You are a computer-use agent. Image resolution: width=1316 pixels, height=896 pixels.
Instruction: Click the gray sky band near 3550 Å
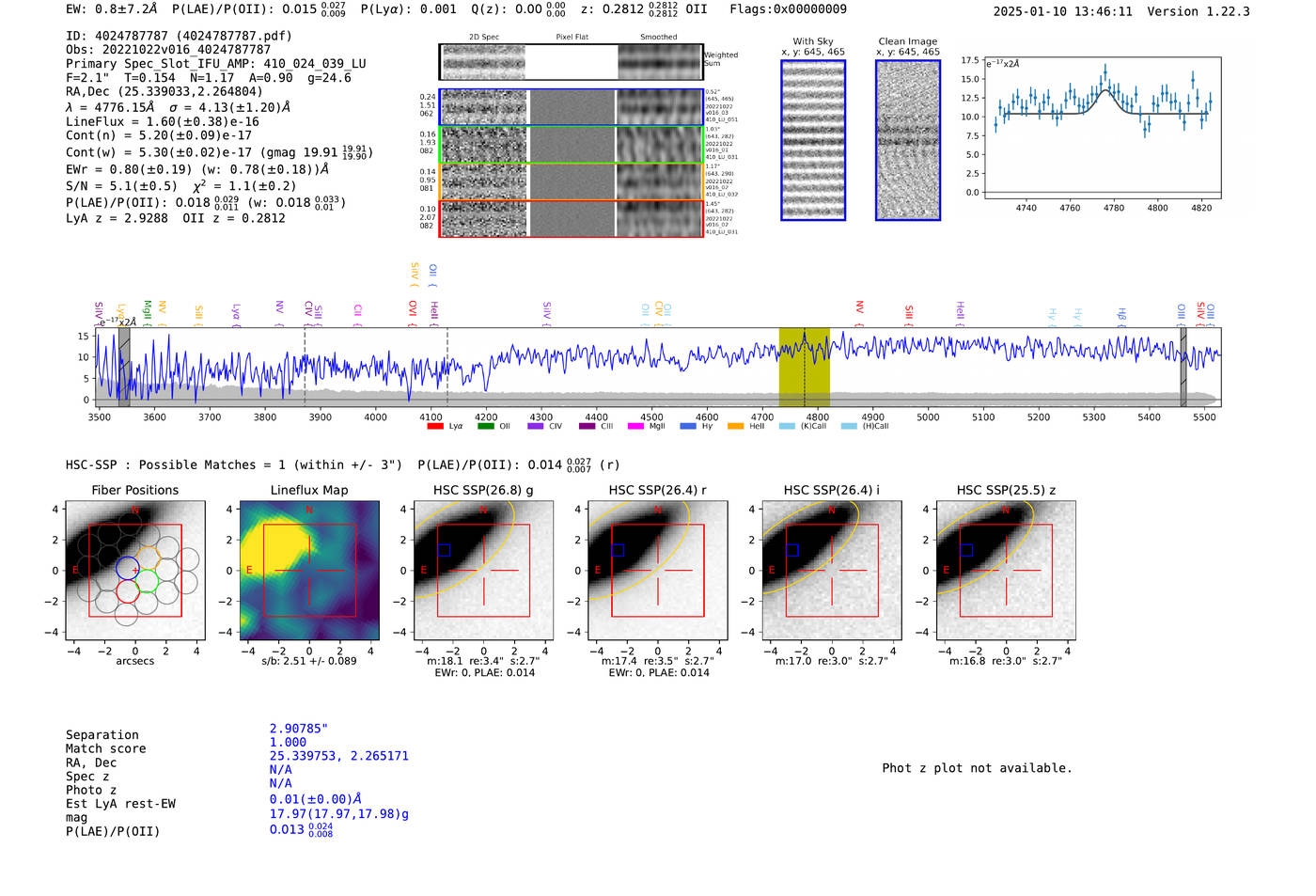click(123, 368)
